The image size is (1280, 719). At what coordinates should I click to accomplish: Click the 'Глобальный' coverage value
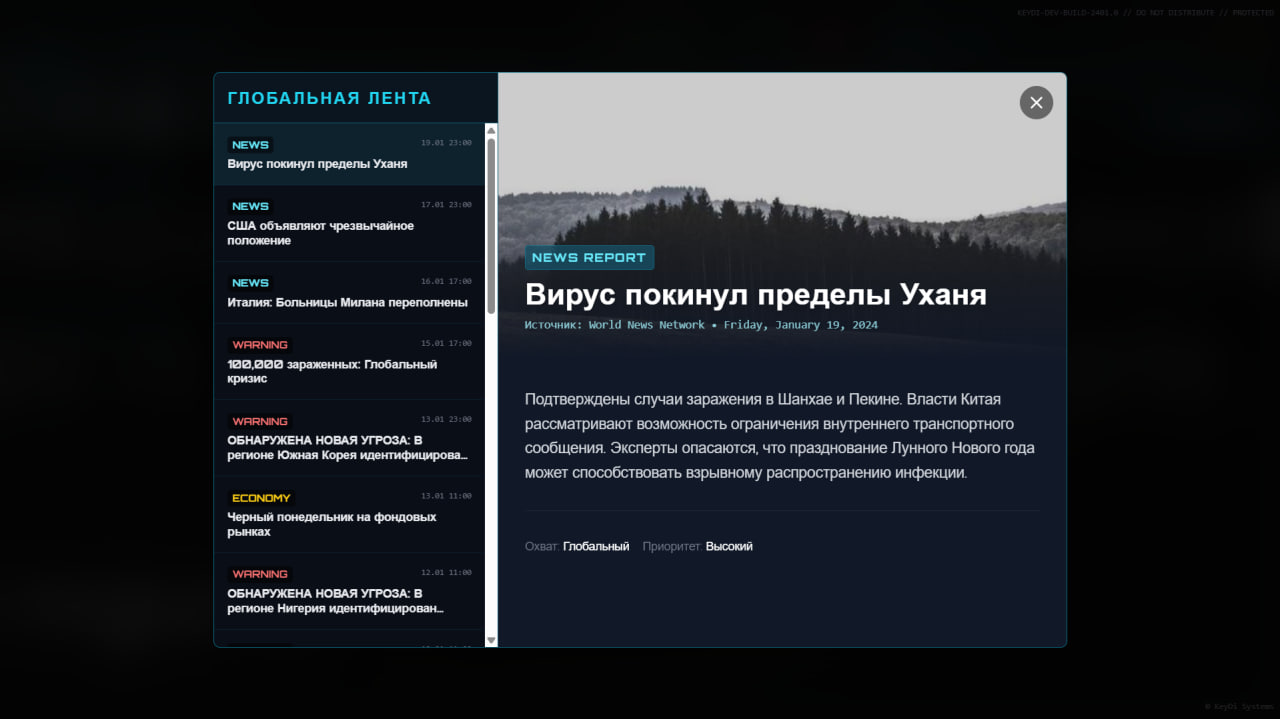(x=596, y=546)
